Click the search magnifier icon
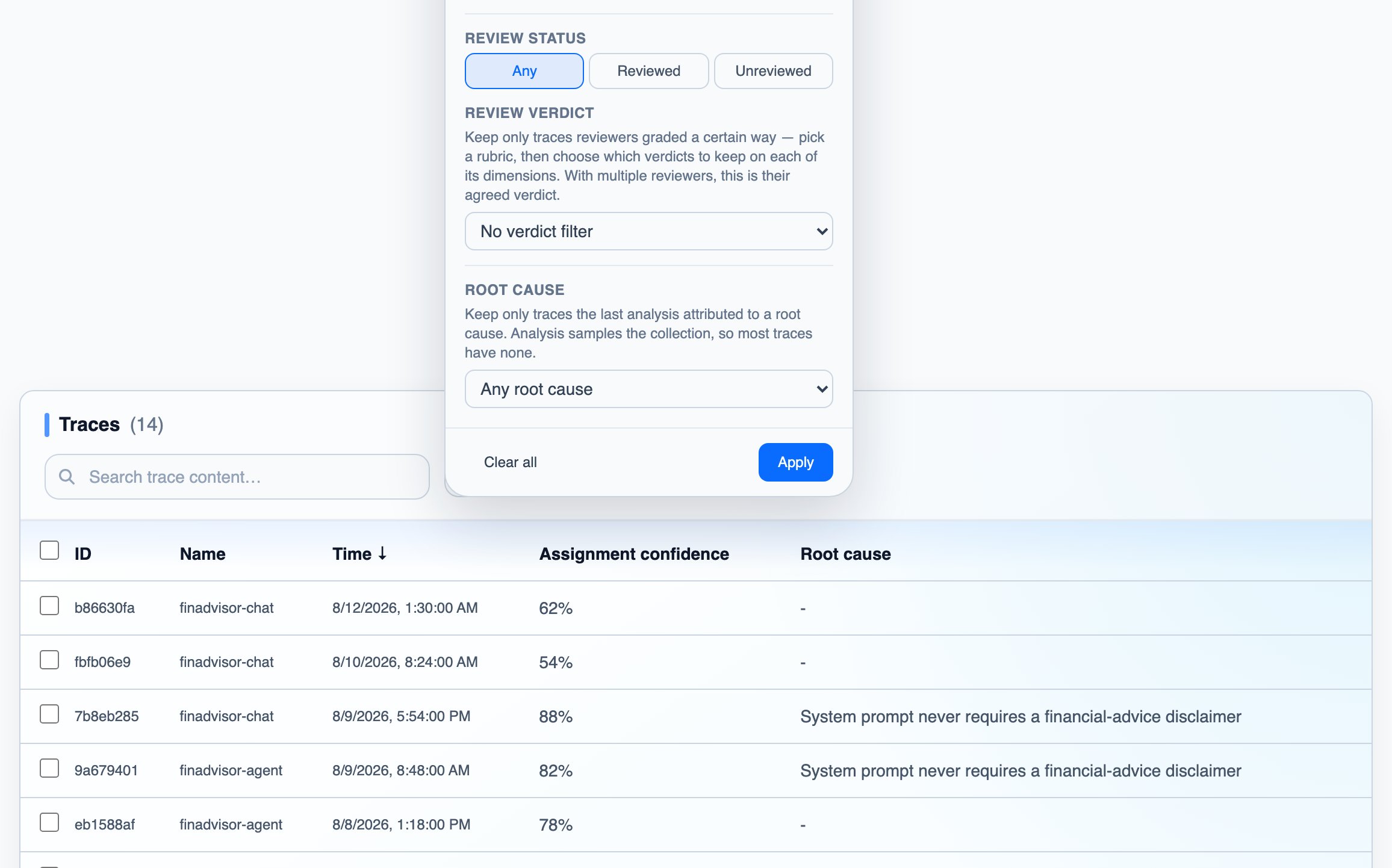Viewport: 1392px width, 868px height. (67, 477)
